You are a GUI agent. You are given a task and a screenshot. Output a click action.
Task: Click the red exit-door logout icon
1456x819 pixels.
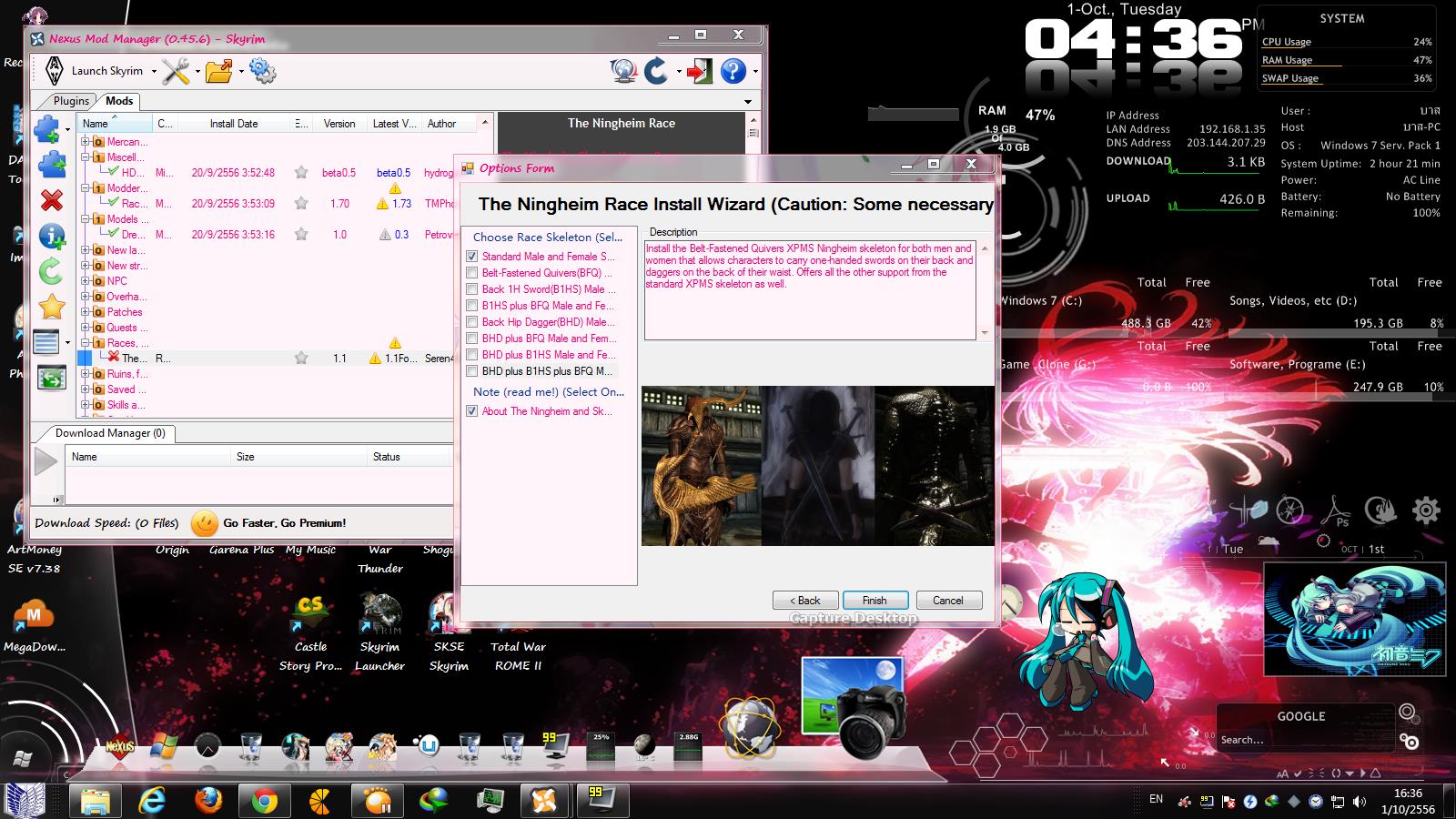coord(699,71)
